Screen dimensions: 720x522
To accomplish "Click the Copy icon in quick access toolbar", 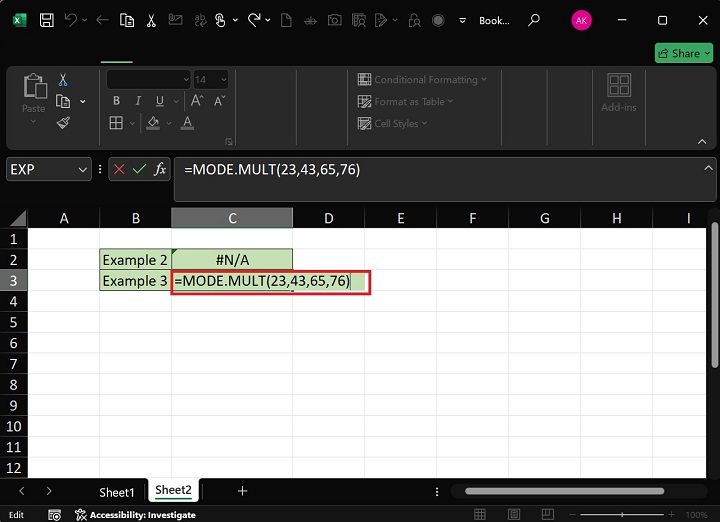I will coord(127,20).
